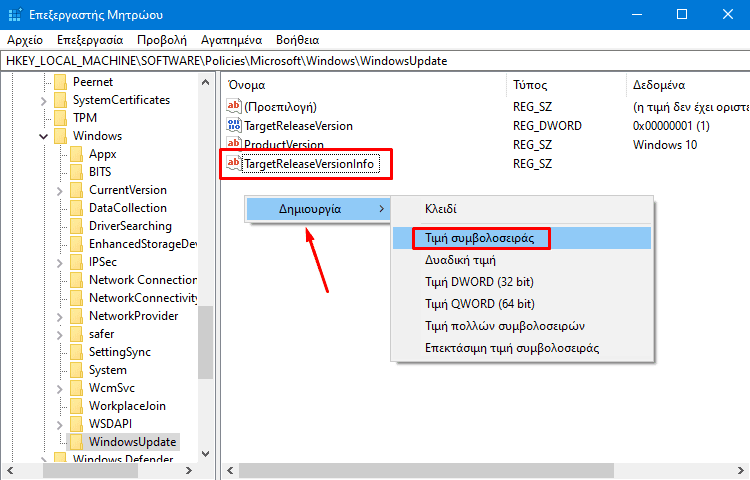Click the Appx folder icon
750x480 pixels.
click(x=77, y=154)
